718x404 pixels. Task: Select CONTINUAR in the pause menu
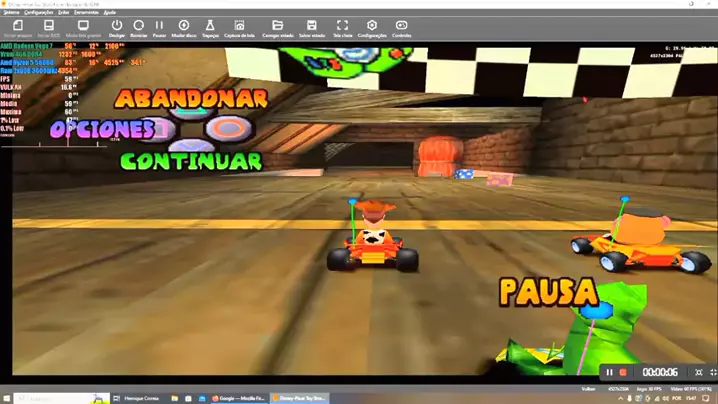[x=191, y=162]
